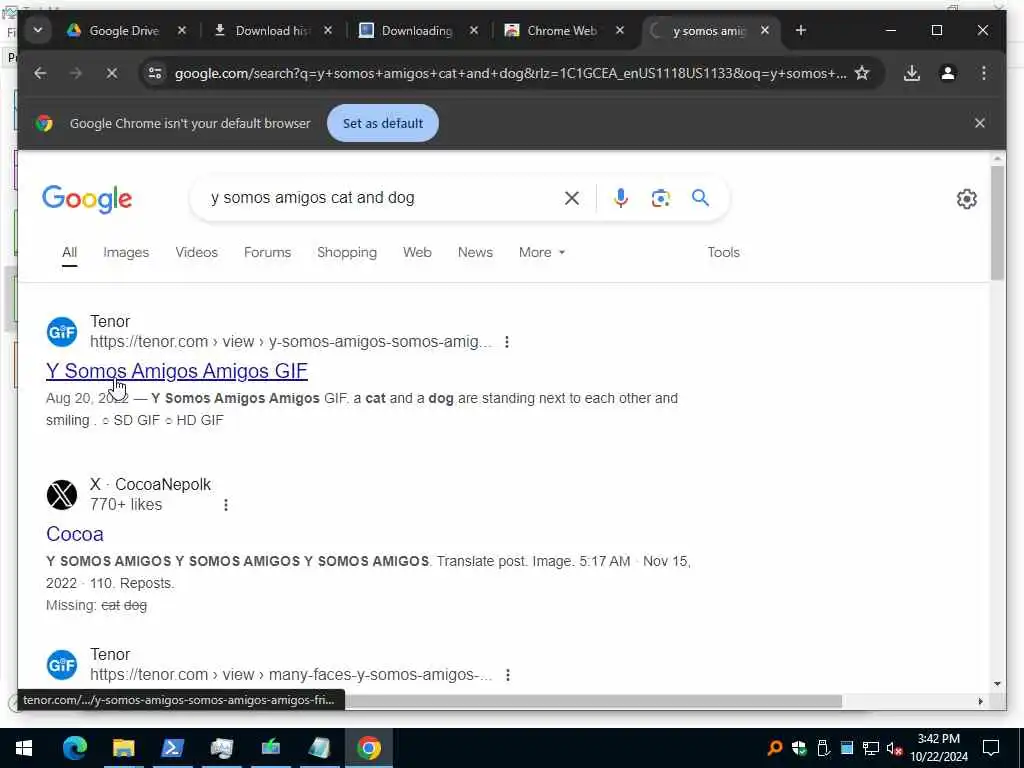Screen dimensions: 1024x768
Task: Go to Google home via logo
Action: [87, 199]
